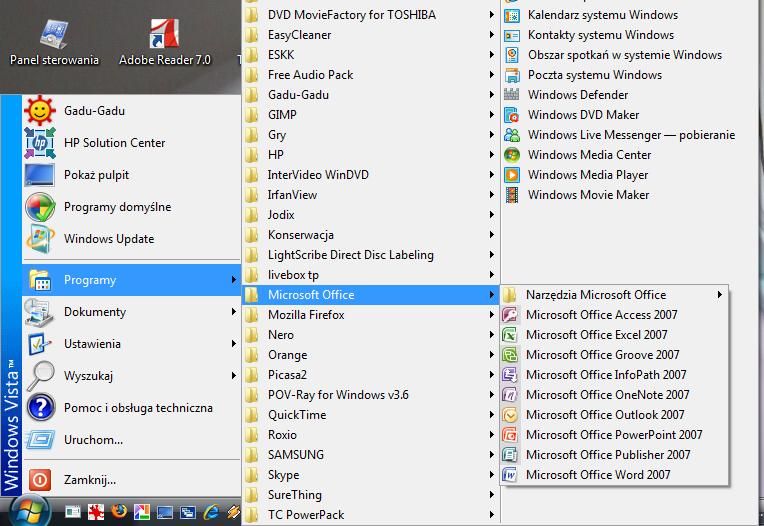Viewport: 764px width, 526px height.
Task: Expand the Dokumenty submenu arrow
Action: 234,312
